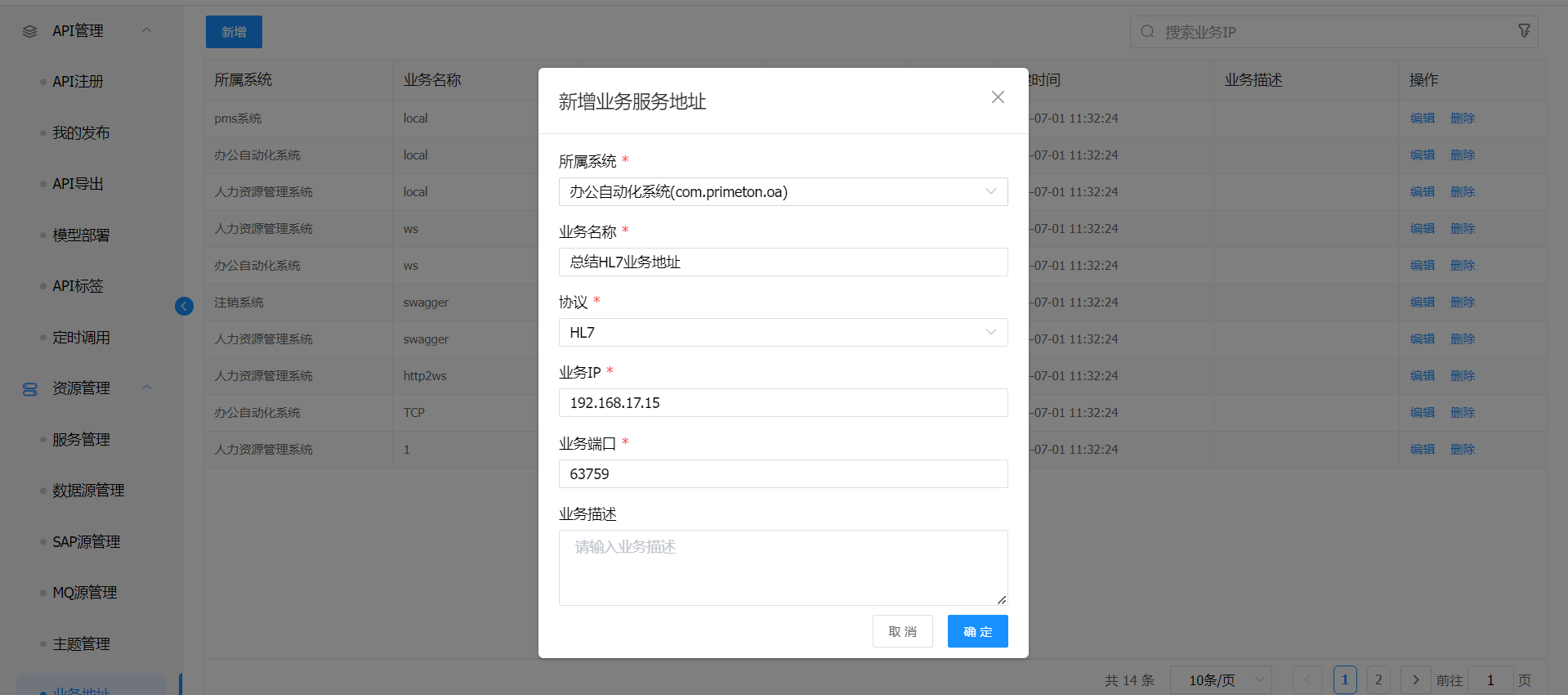Click the filter icon in search box

pyautogui.click(x=1524, y=31)
